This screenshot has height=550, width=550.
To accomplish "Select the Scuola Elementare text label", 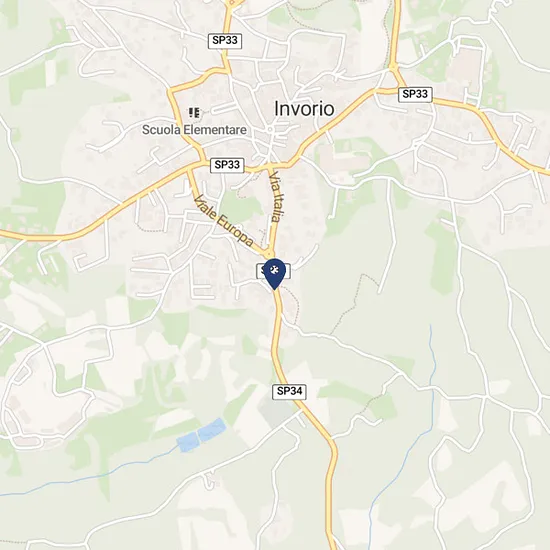I will pyautogui.click(x=194, y=130).
